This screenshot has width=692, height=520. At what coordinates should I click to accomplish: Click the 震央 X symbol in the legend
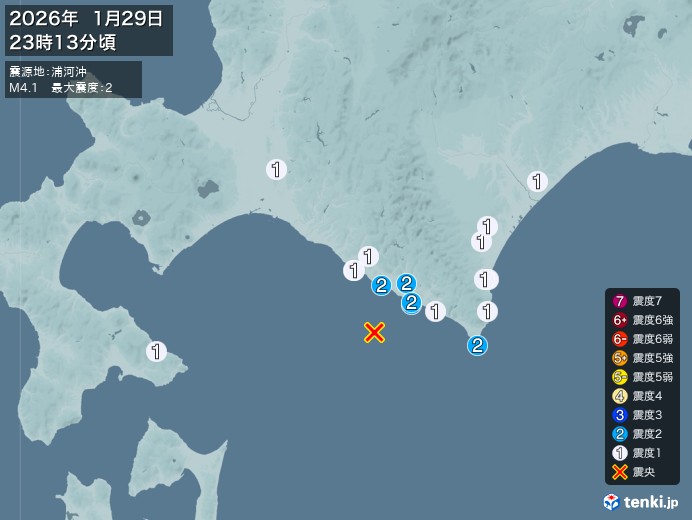coord(620,472)
